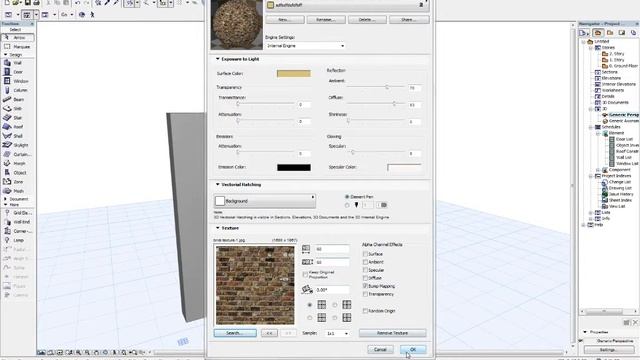Screen dimensions: 640x360
Task: Select the Lamp tool
Action: click(18, 240)
